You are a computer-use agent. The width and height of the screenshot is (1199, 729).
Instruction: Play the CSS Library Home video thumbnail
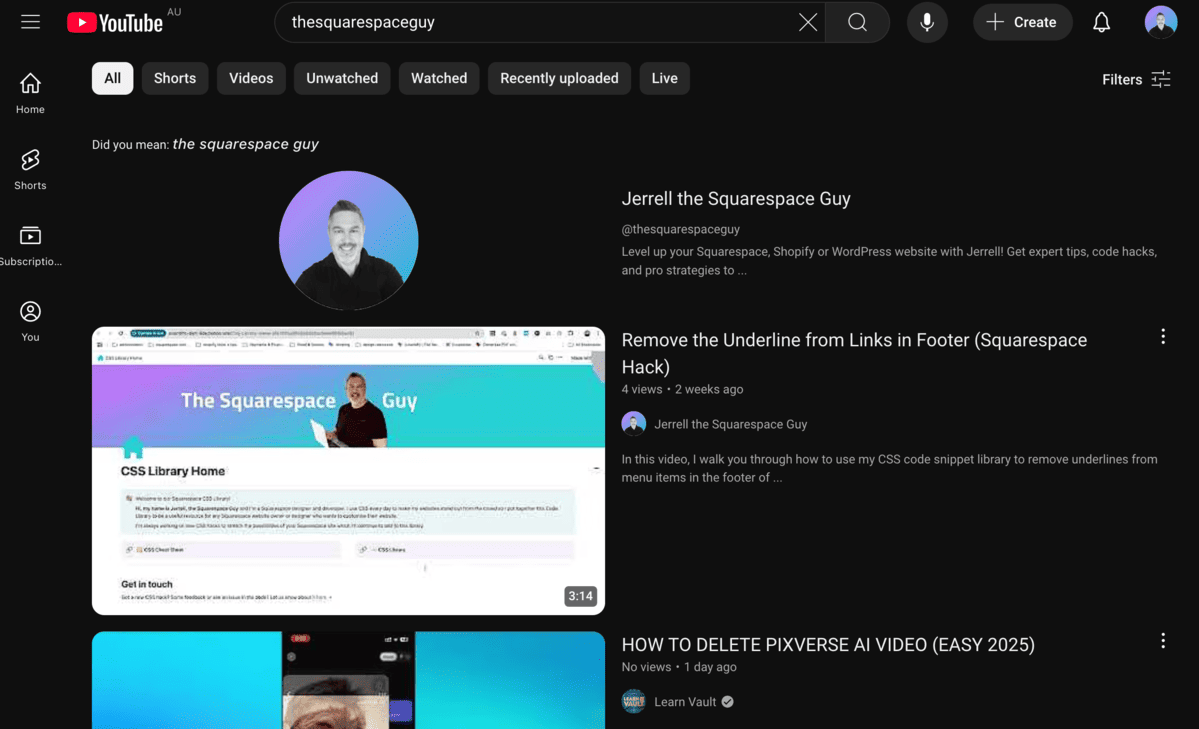348,470
